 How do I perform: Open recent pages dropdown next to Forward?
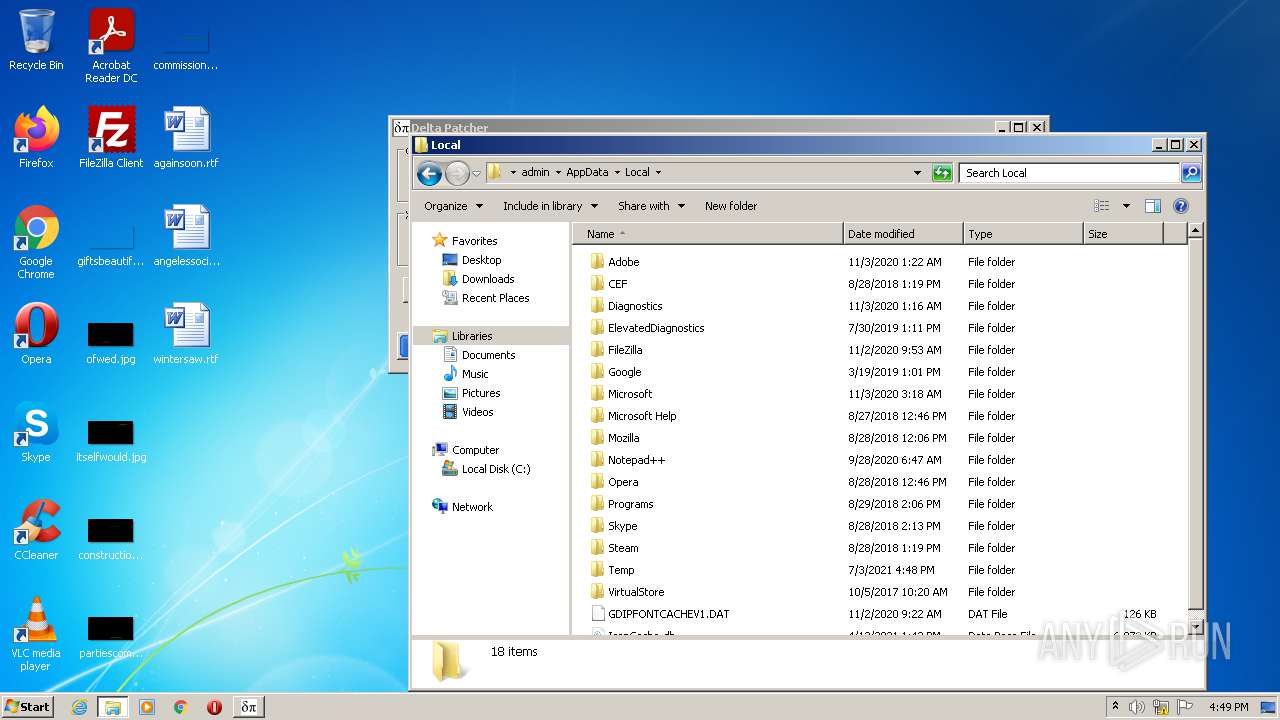[477, 173]
